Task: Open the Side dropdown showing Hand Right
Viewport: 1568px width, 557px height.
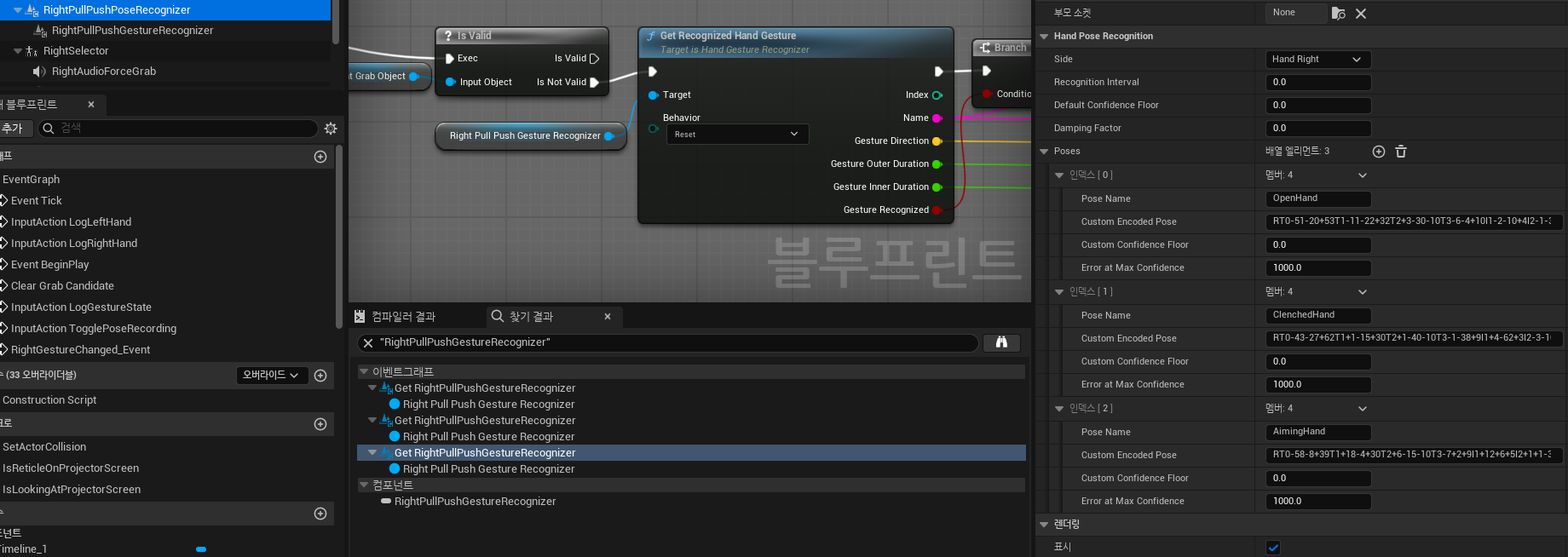Action: (1318, 60)
